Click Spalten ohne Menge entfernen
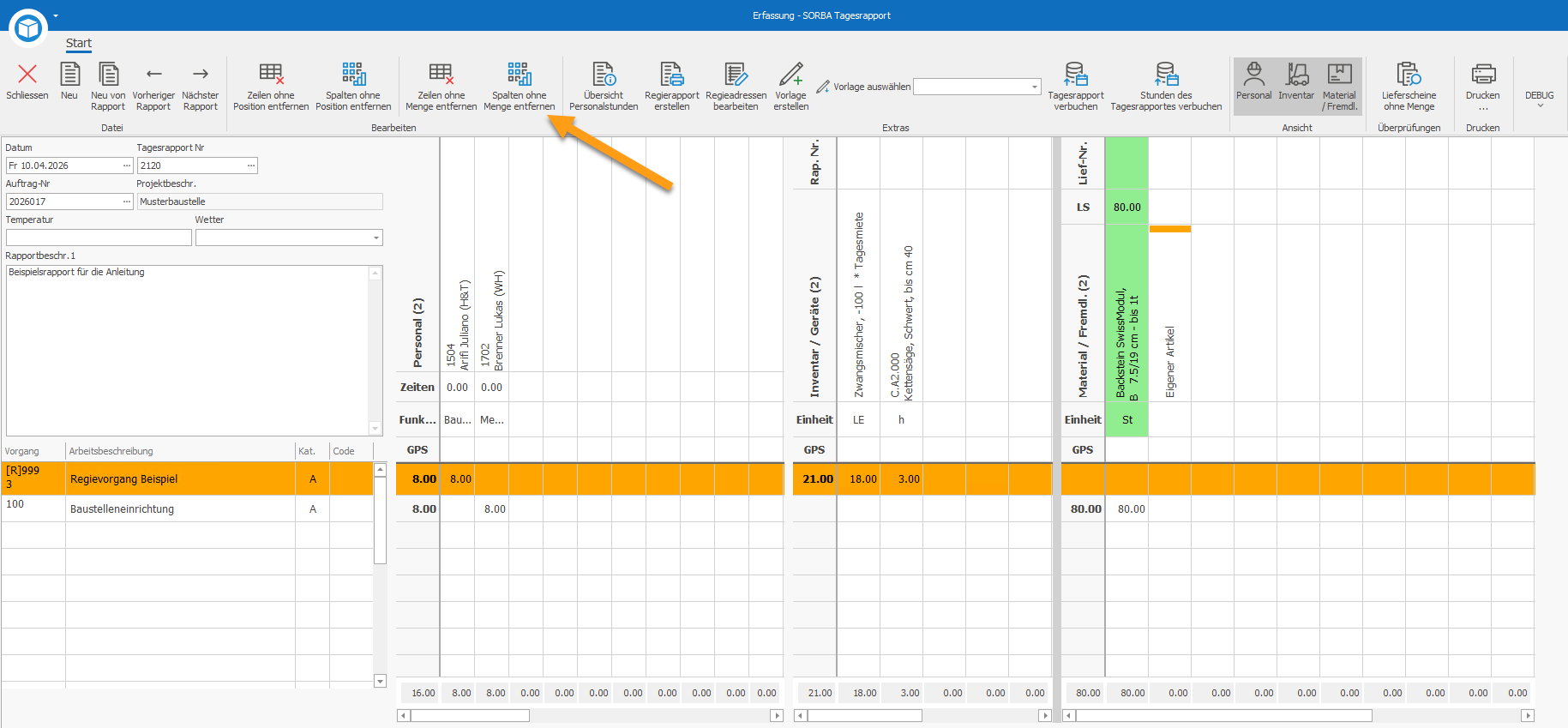Viewport: 1568px width, 728px height. pos(519,86)
